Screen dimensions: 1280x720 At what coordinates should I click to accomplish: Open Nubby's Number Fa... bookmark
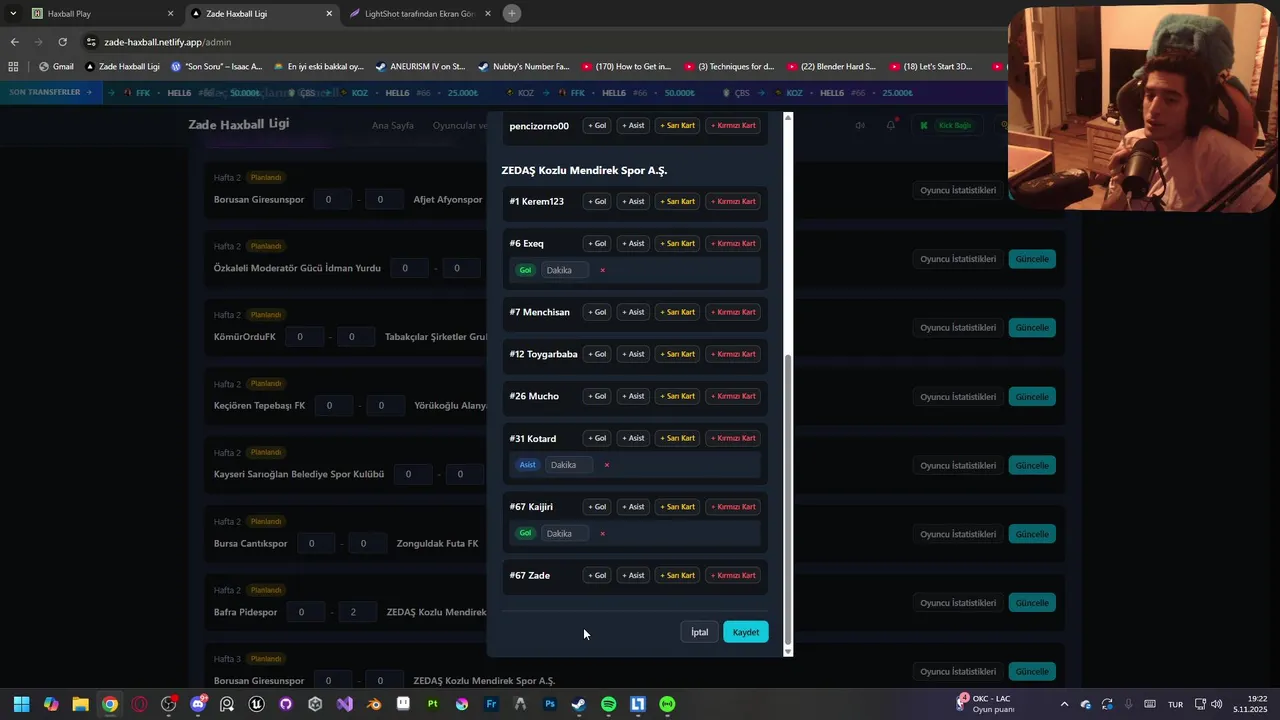(524, 67)
